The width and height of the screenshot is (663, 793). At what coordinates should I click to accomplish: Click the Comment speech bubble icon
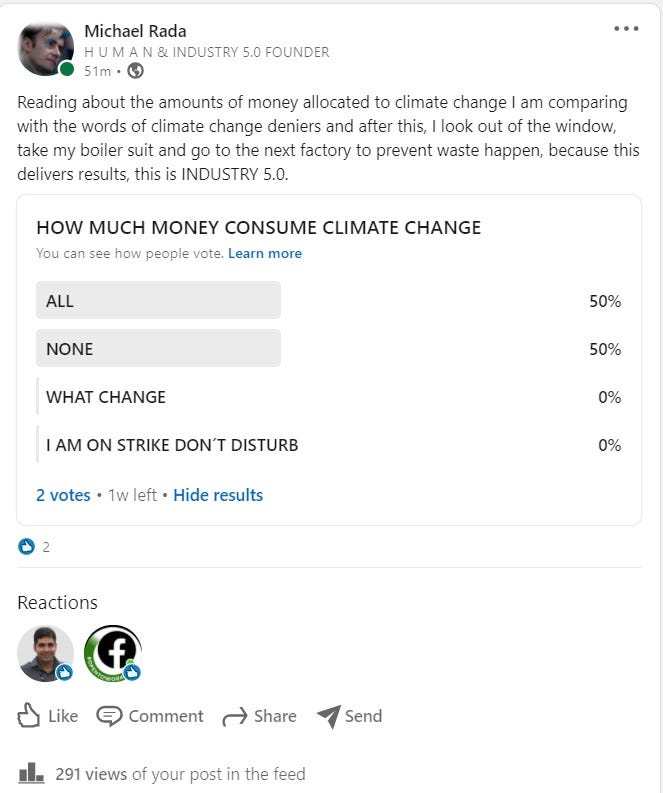[109, 716]
